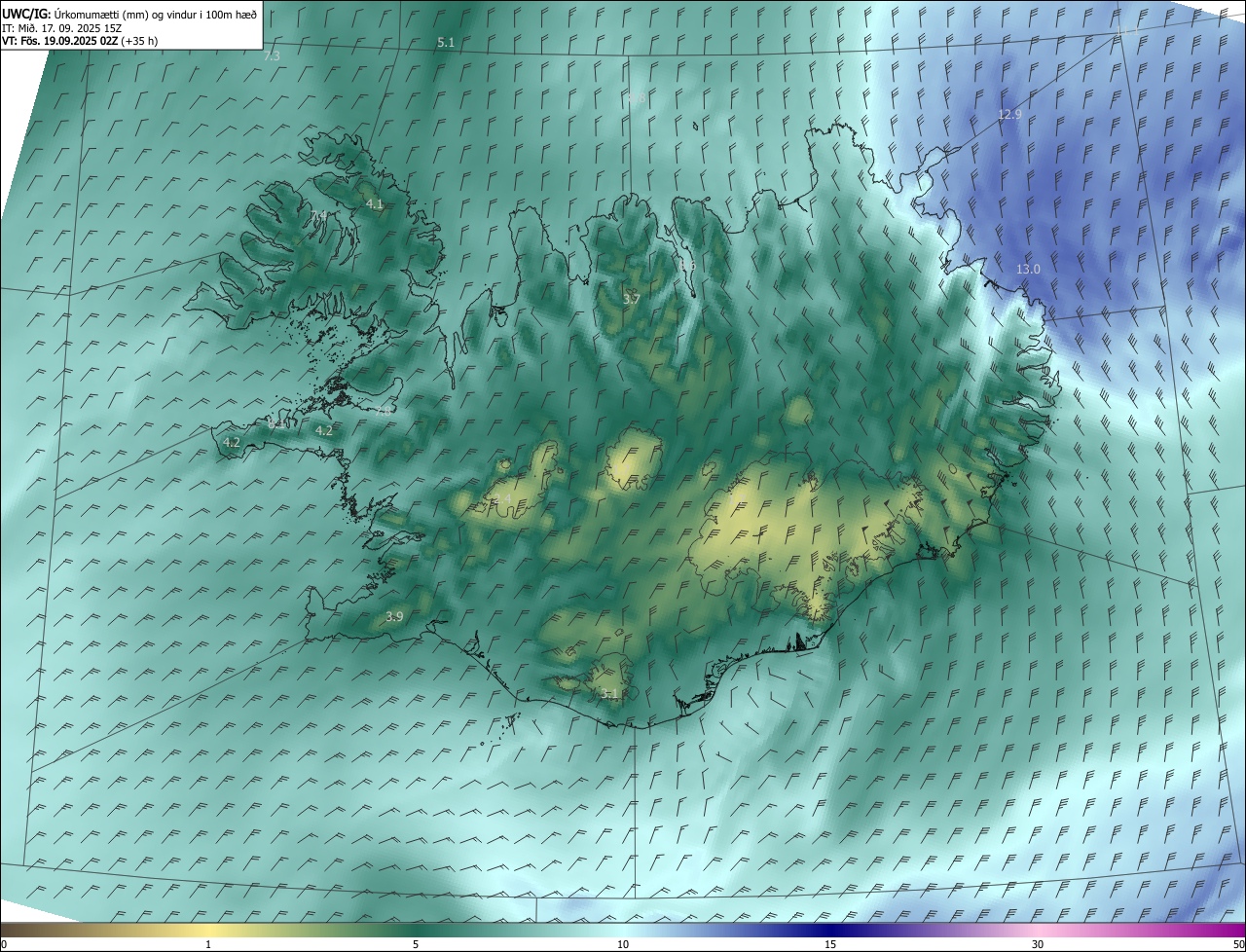Click the 50 tick on the color scale
1246x952 pixels.
1238,945
